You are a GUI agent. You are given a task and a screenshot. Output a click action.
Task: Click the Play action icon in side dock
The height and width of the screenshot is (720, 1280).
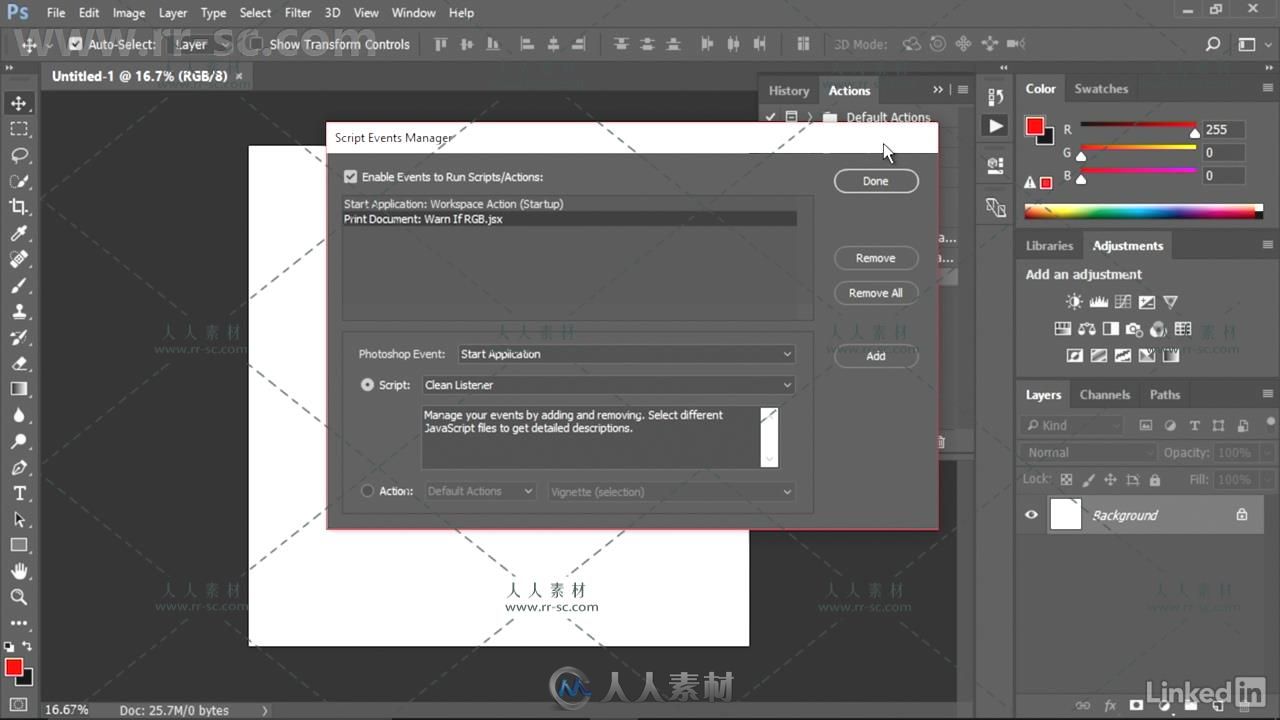point(995,126)
